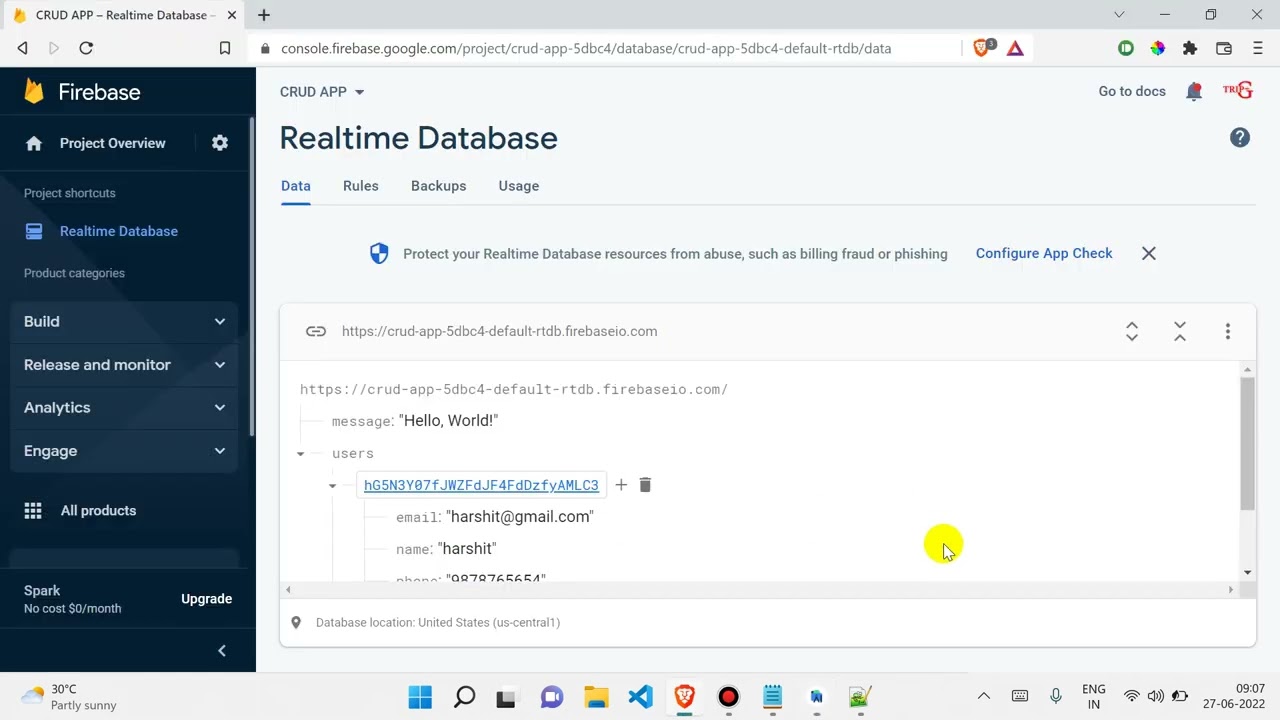Expand the Engage section
1280x720 pixels.
tap(124, 451)
